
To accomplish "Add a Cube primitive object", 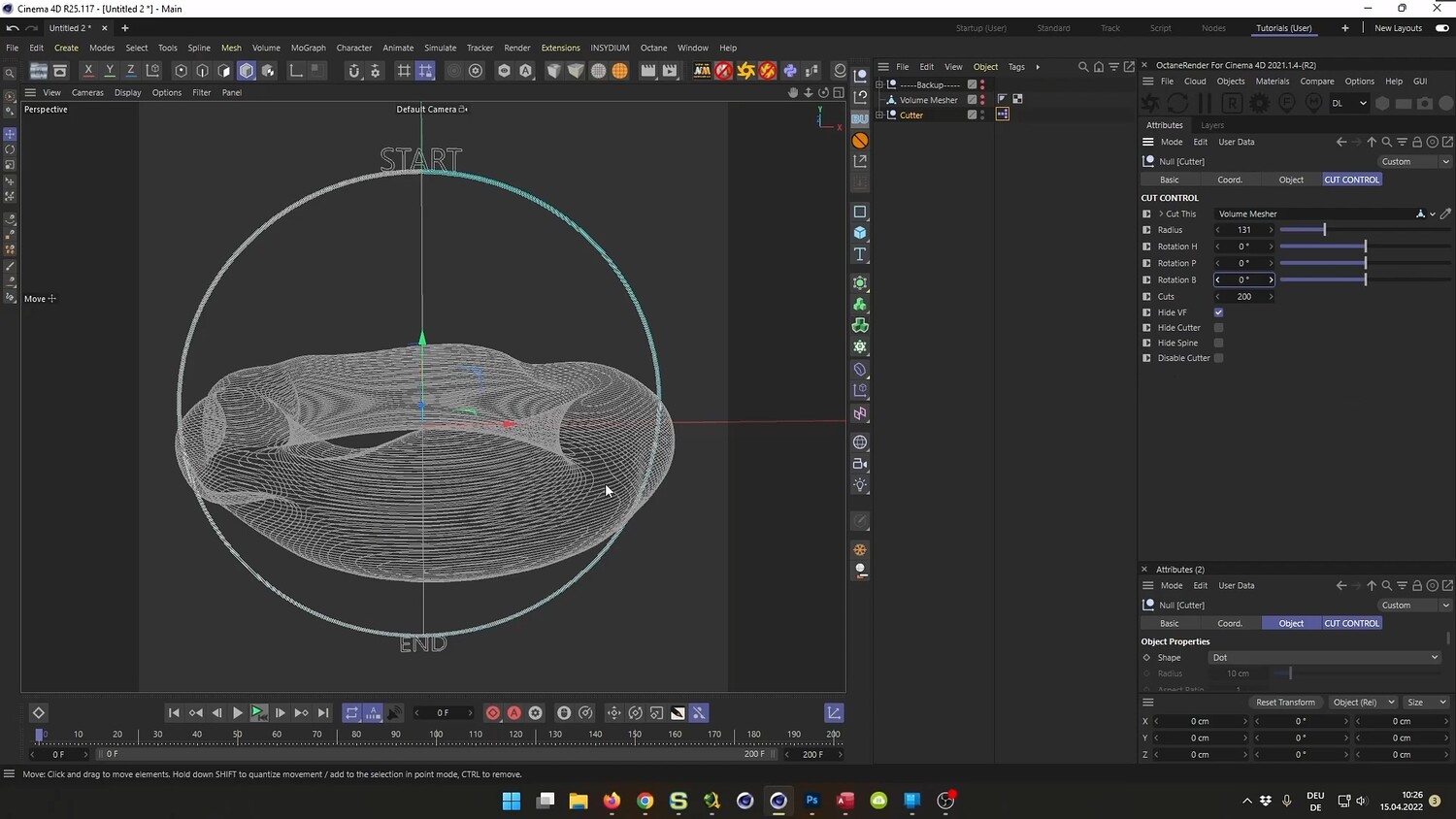I will [860, 233].
